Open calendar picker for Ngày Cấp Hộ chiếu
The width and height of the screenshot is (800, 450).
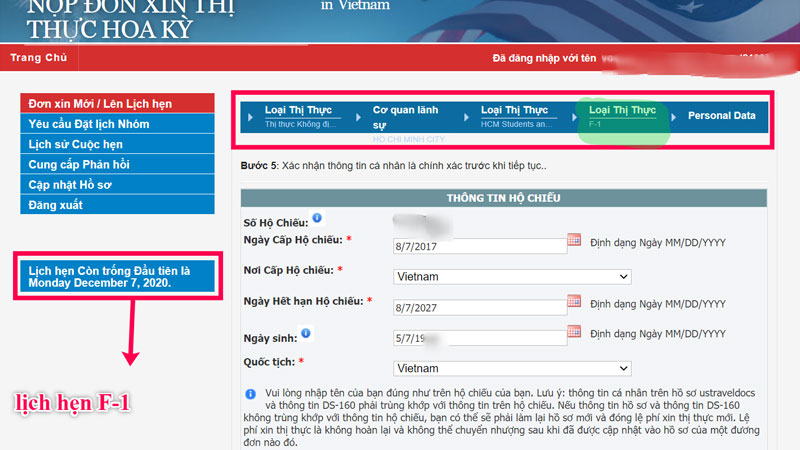pyautogui.click(x=574, y=240)
